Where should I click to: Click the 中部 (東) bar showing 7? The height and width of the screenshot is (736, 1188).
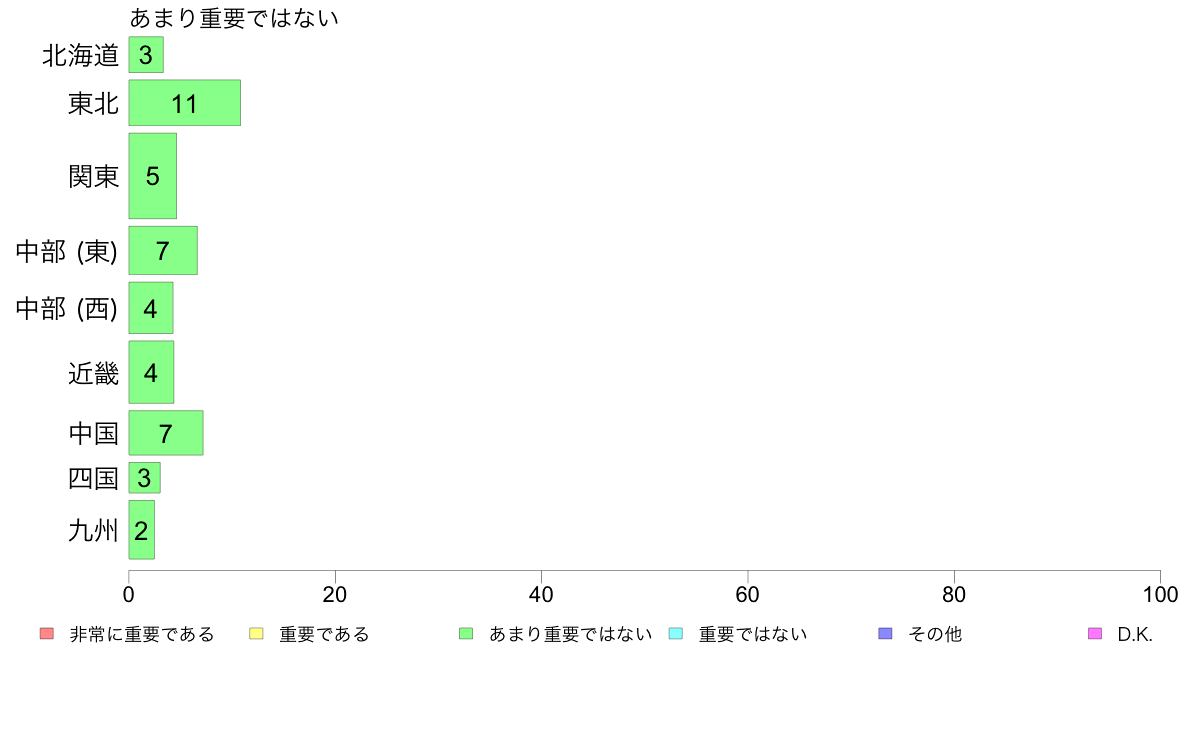click(x=163, y=250)
